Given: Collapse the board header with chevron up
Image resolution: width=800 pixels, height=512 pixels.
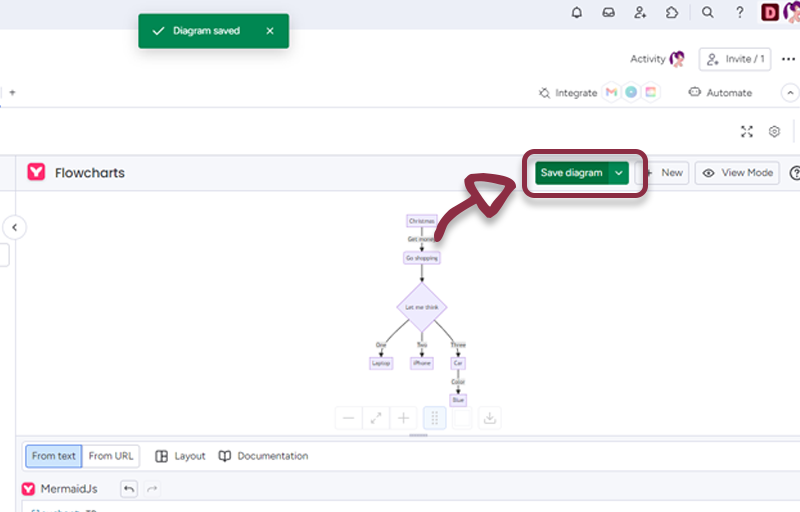Looking at the screenshot, I should click(789, 93).
